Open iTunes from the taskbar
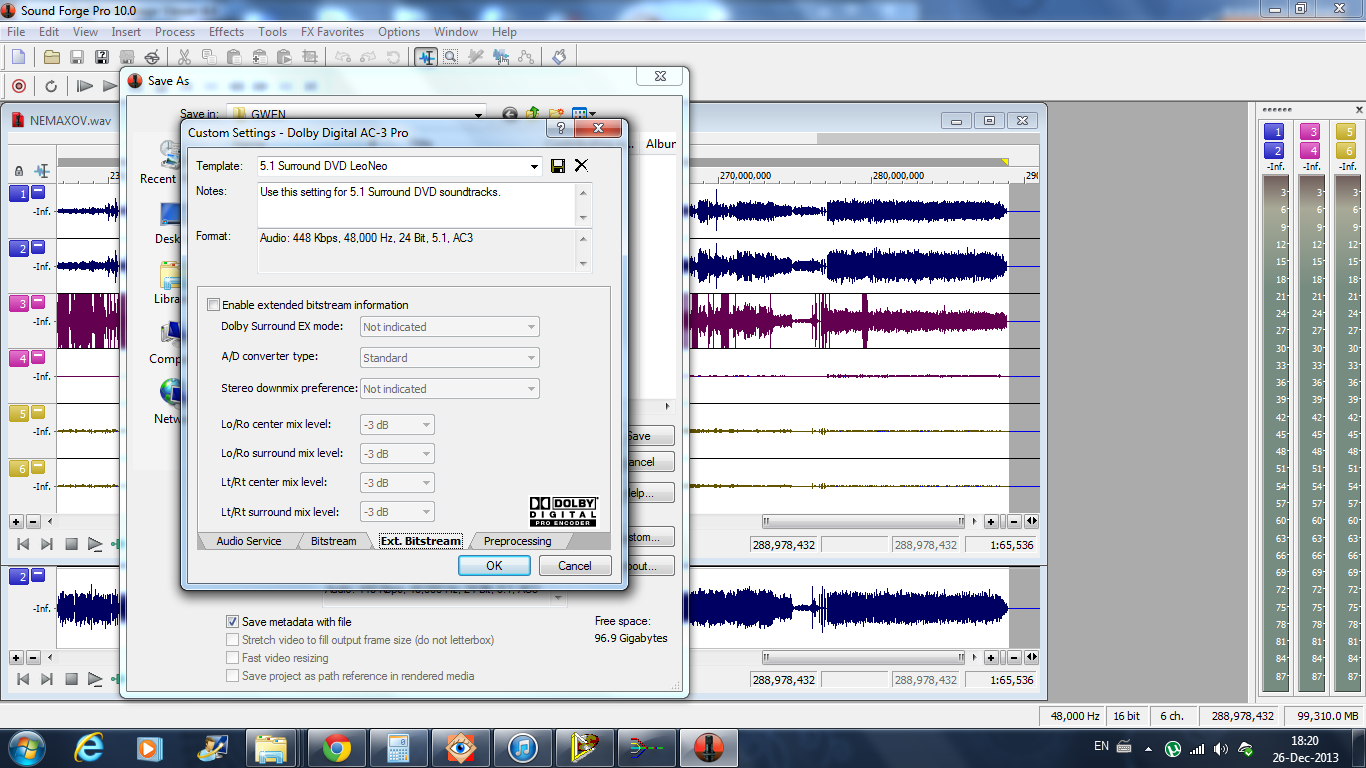Screen dimensions: 1366x768 [x=523, y=747]
